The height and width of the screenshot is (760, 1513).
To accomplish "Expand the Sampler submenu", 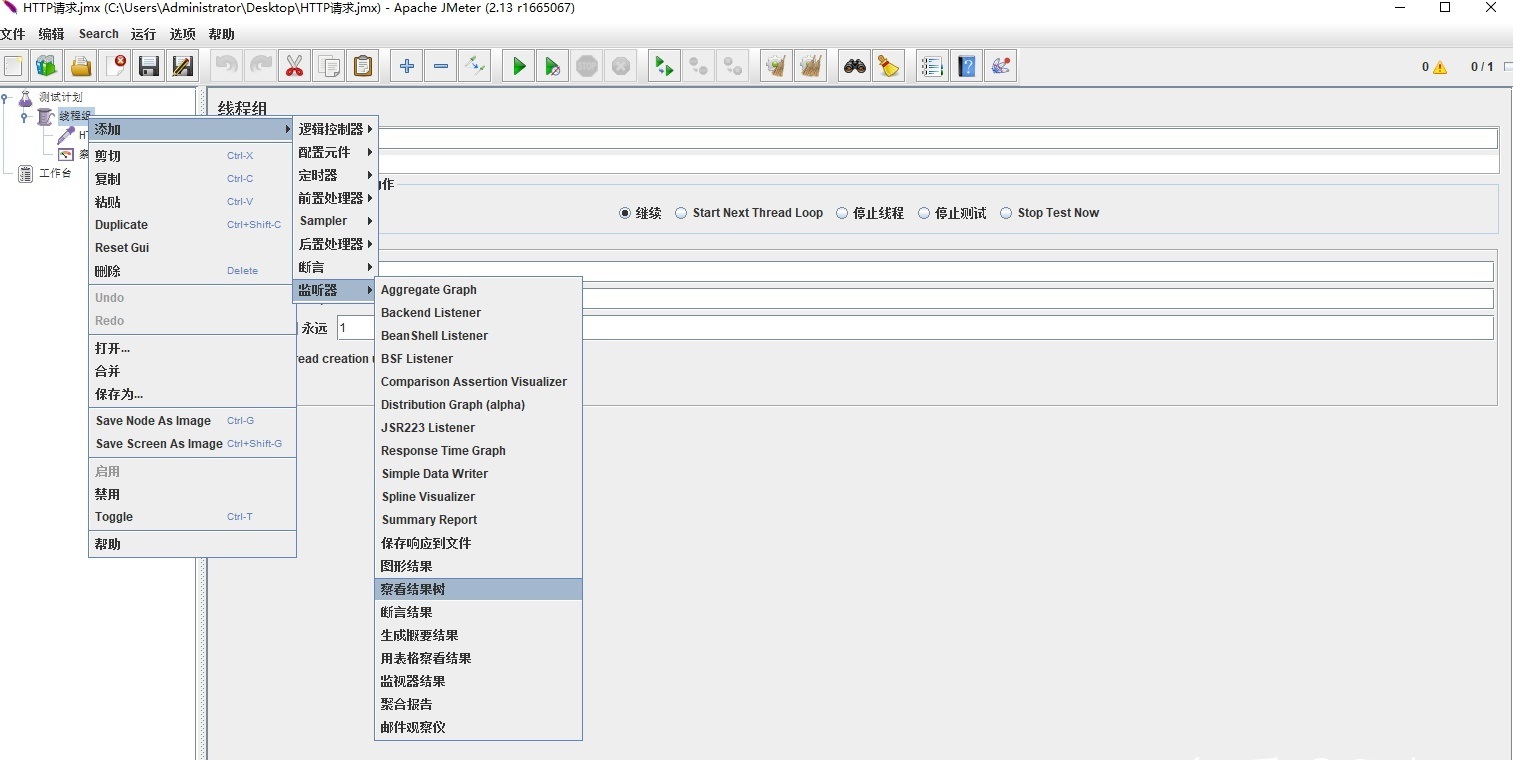I will [x=335, y=221].
